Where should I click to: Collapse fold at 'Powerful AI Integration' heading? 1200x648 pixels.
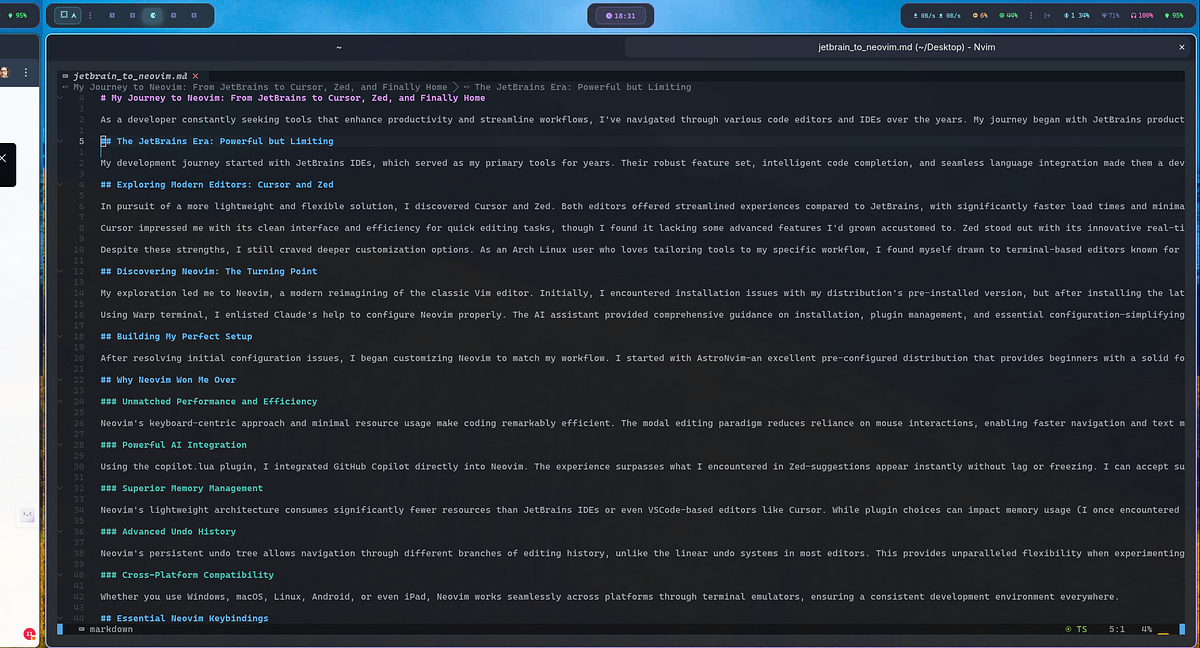tap(60, 445)
